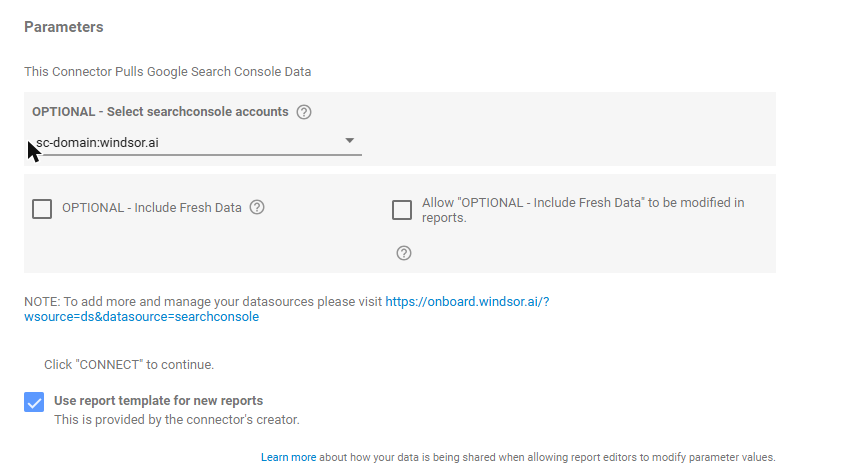Viewport: 857px width, 466px height.
Task: Open help icon next to Include Fresh Data
Action: (x=257, y=208)
